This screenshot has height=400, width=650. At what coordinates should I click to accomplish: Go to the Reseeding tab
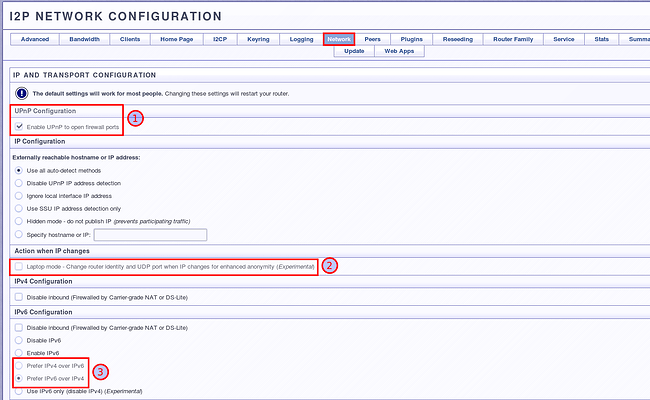tap(458, 39)
